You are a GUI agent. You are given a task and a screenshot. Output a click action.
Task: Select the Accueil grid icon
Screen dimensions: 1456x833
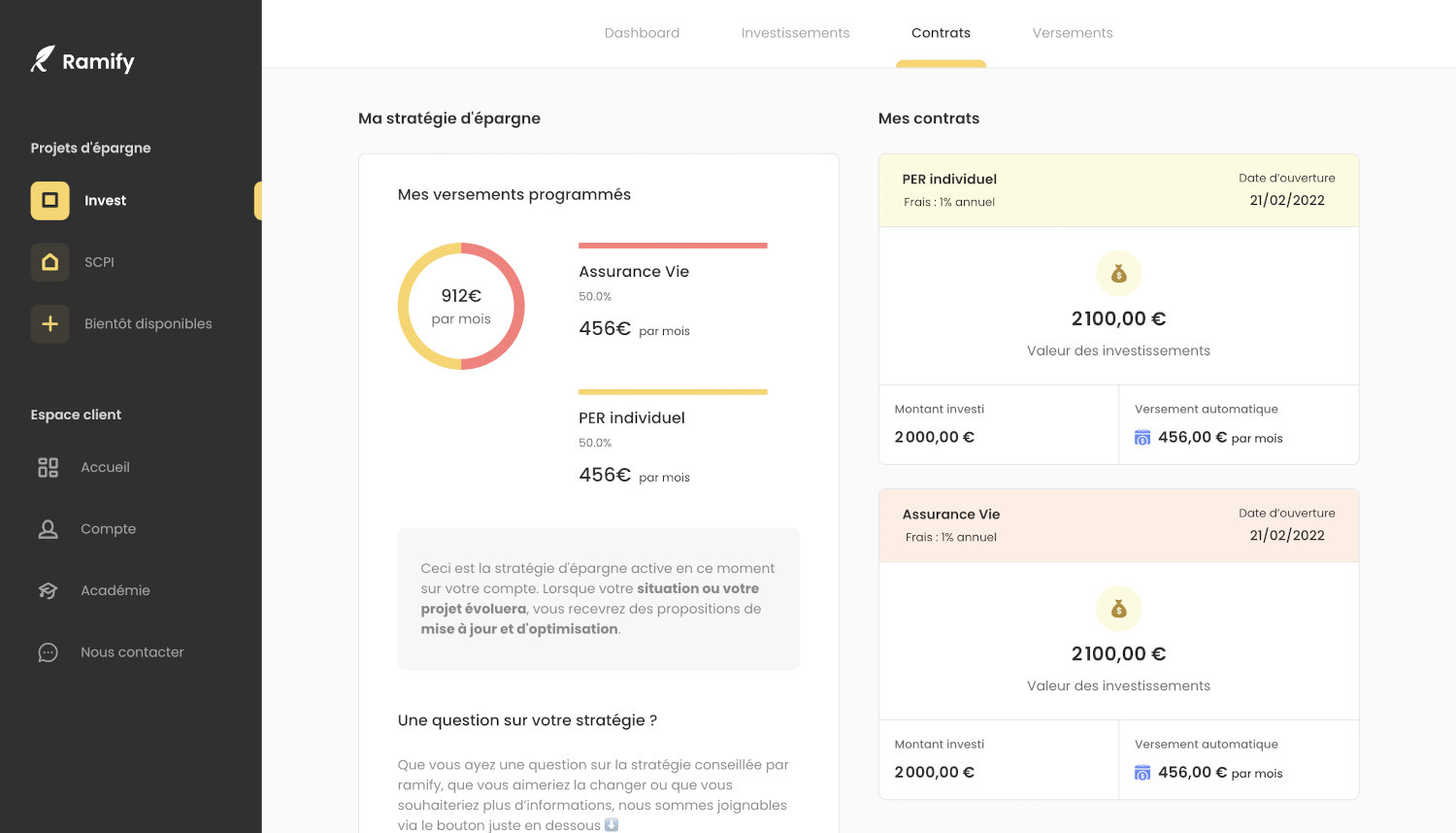coord(47,467)
